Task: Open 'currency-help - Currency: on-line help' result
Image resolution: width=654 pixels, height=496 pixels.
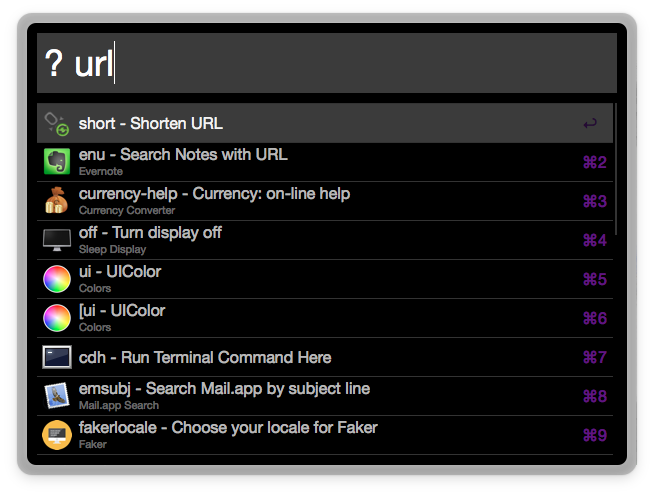Action: (214, 194)
